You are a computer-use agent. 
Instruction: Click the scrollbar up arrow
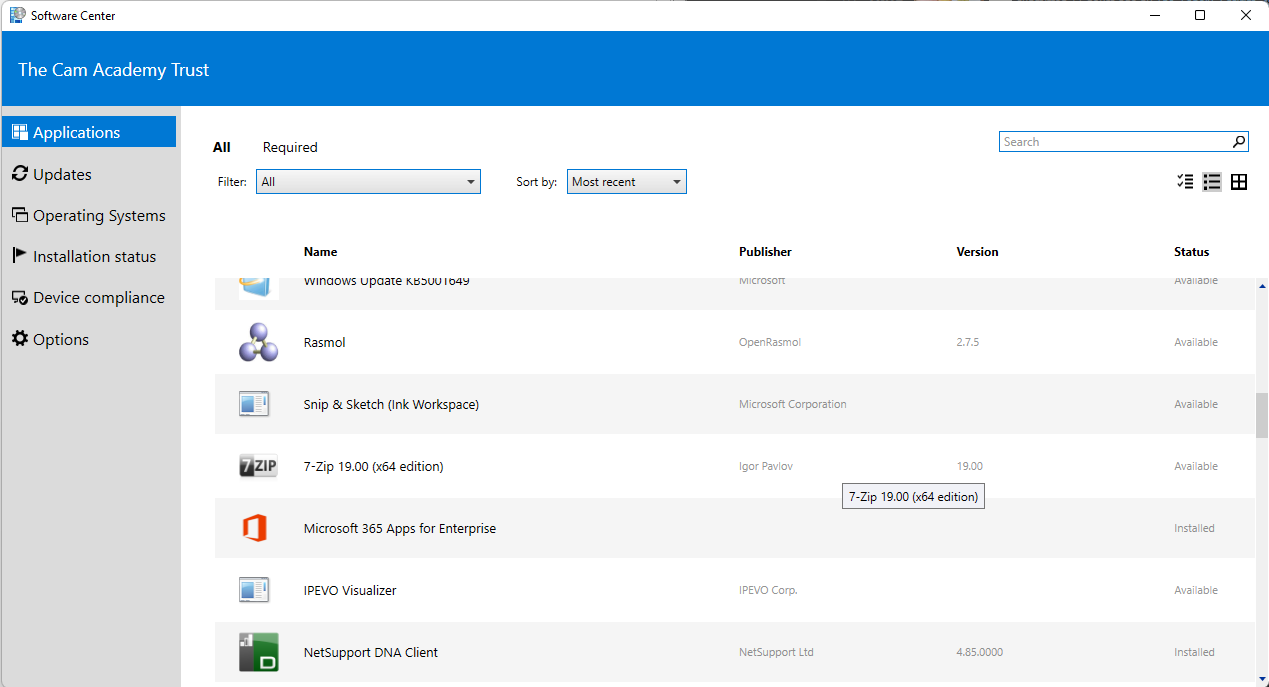coord(1261,286)
